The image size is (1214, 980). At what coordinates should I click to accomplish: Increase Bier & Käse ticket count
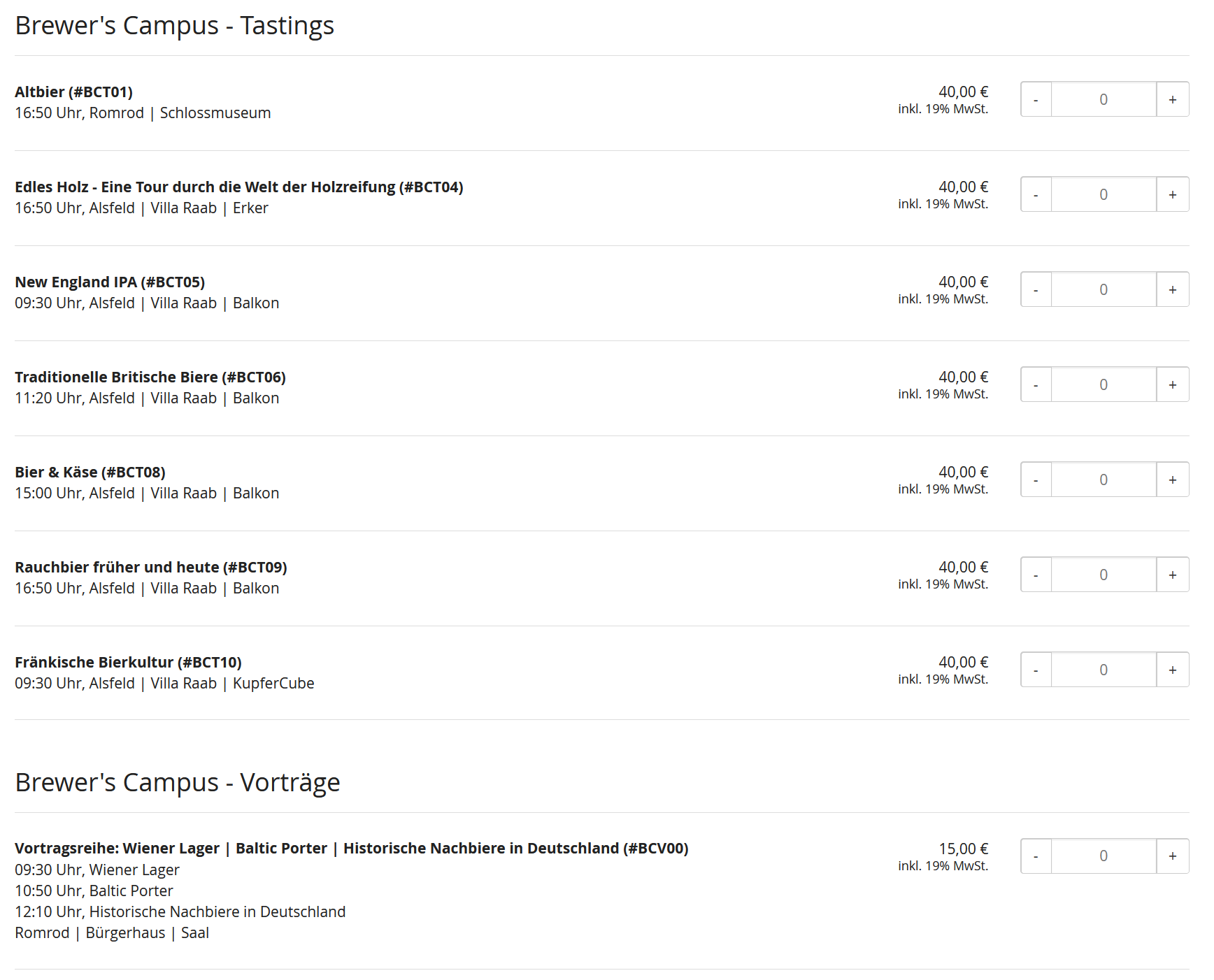[x=1172, y=480]
